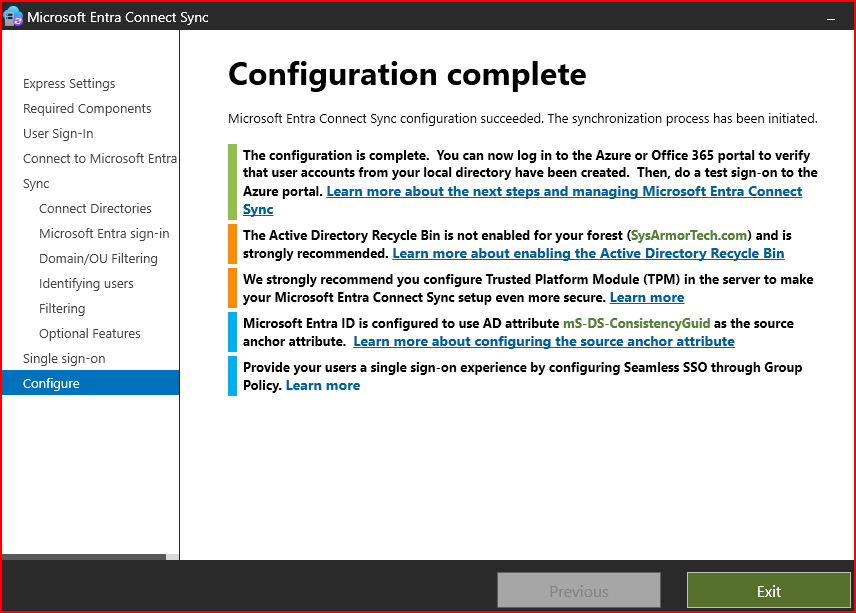Follow Learn more link for Seamless SSO

click(x=323, y=386)
